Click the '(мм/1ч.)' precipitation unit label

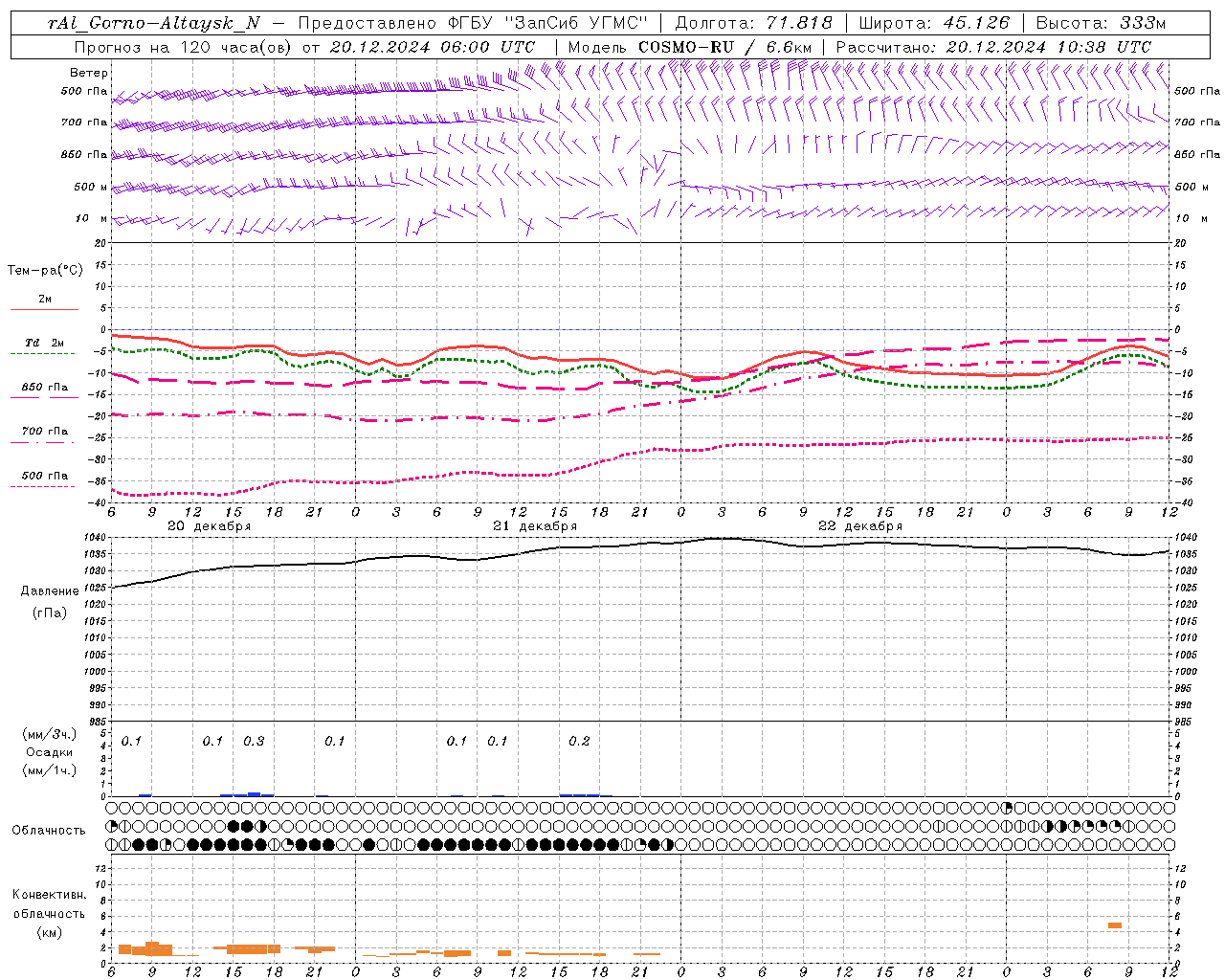[x=50, y=770]
